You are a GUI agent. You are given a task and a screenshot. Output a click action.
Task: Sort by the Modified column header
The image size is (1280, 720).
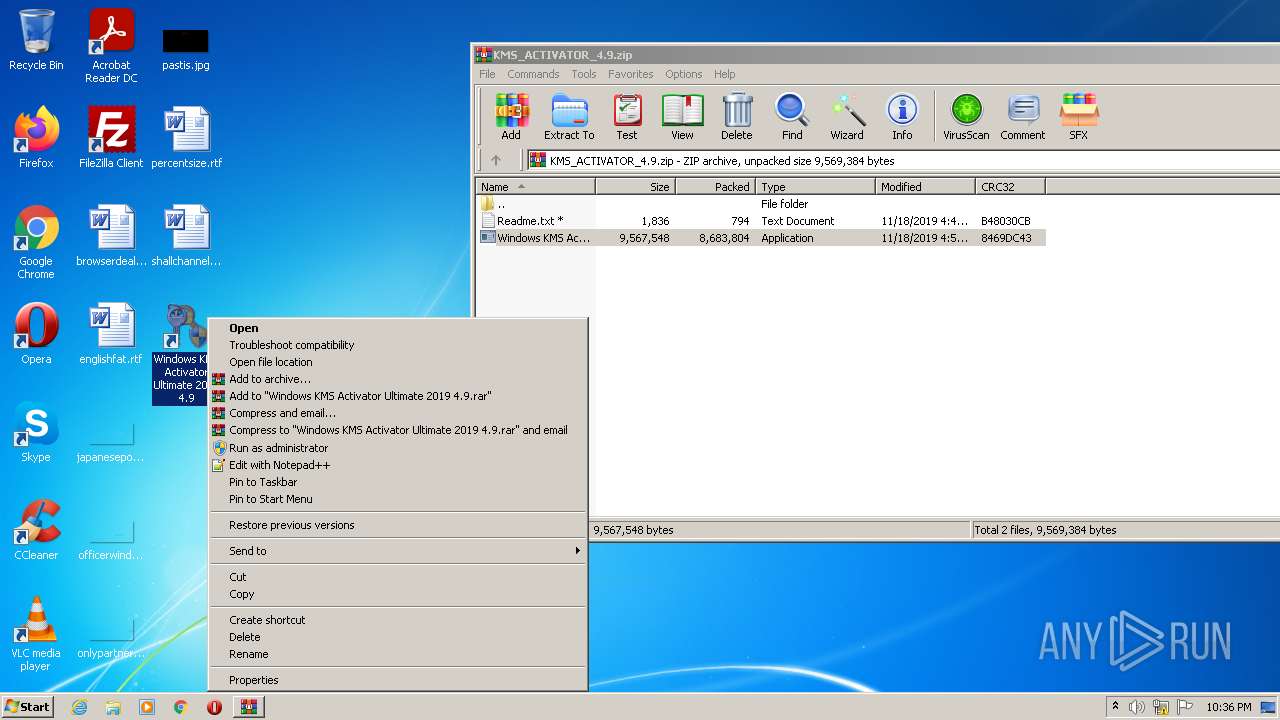click(926, 187)
